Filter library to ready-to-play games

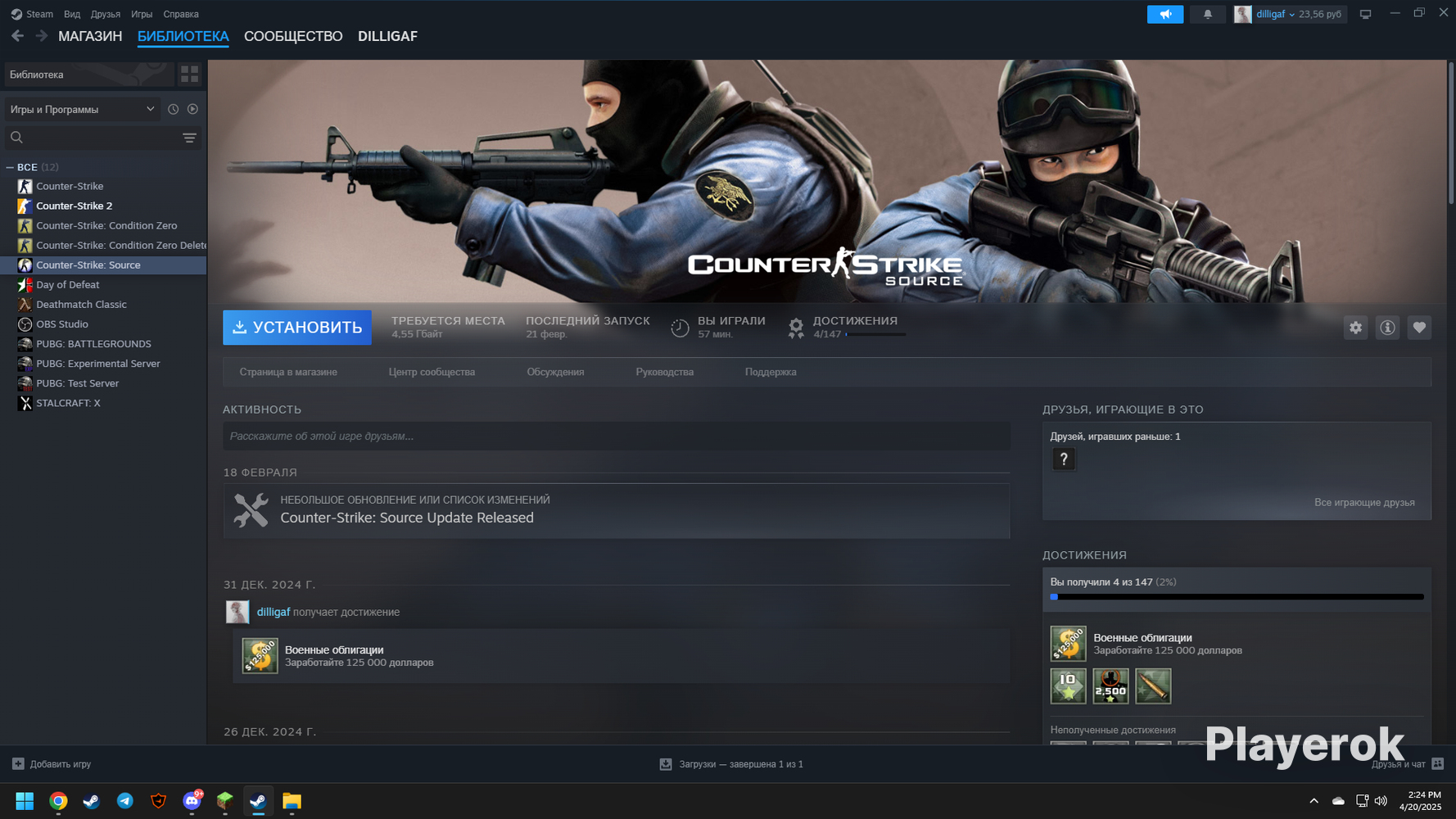coord(192,109)
